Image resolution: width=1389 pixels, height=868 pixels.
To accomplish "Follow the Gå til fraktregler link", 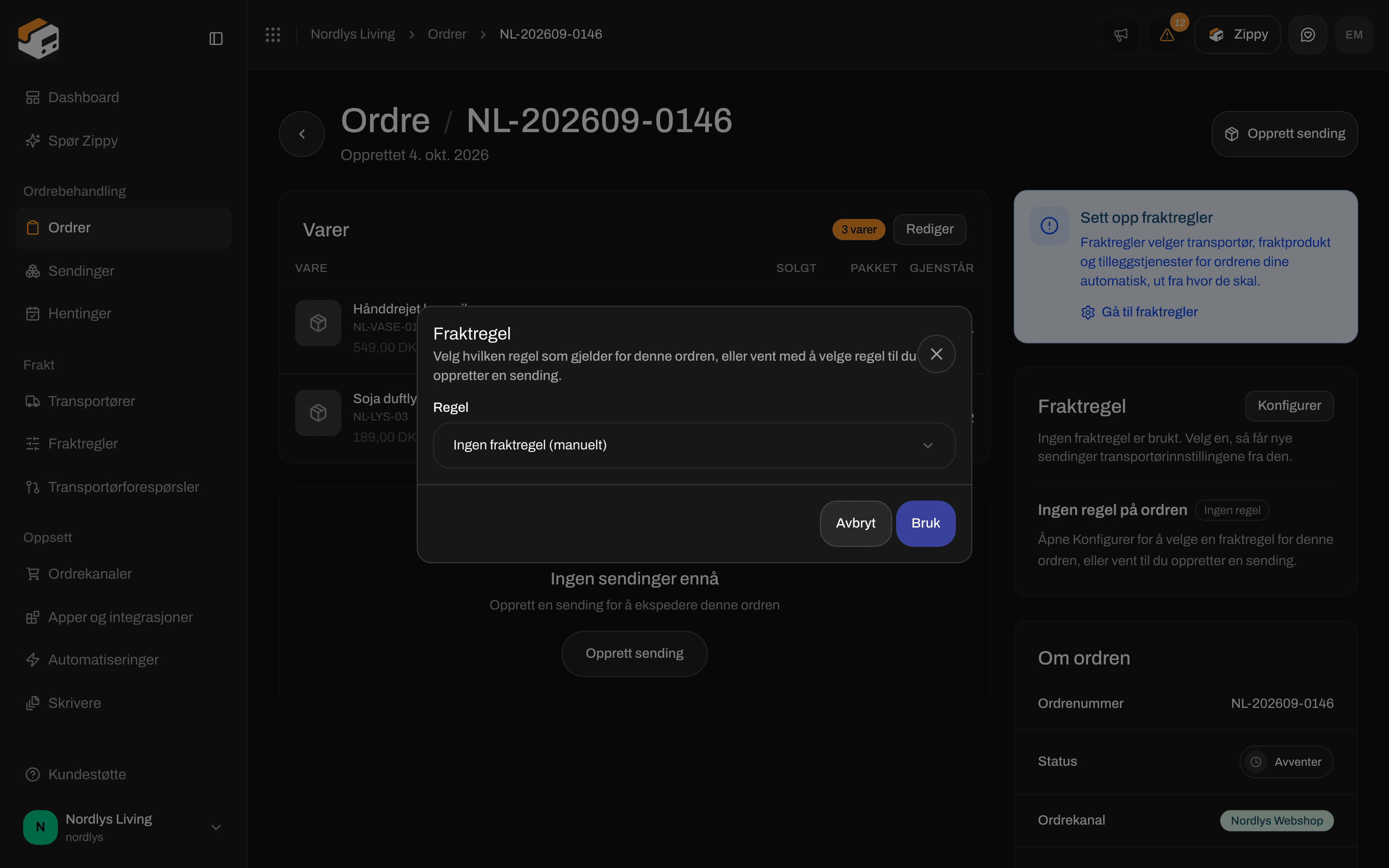I will [1139, 312].
